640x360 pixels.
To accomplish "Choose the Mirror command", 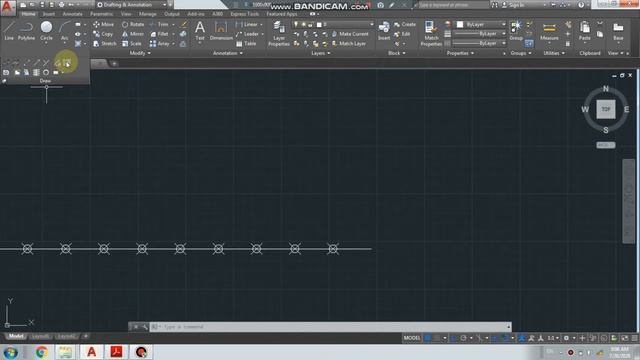I will pyautogui.click(x=133, y=34).
